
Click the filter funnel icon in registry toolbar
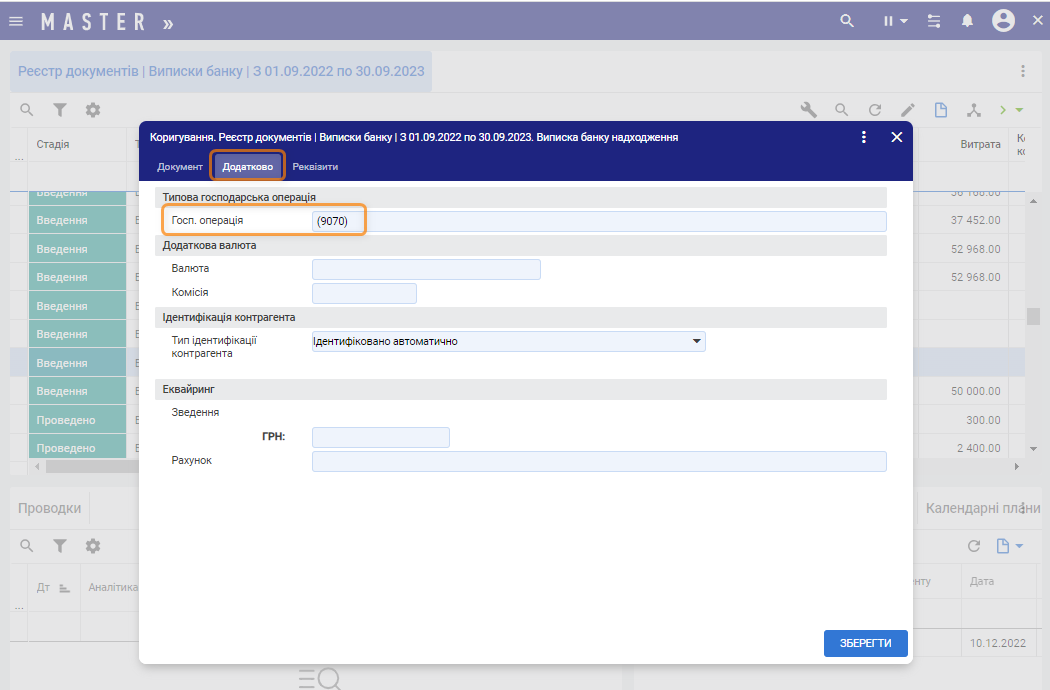click(60, 110)
